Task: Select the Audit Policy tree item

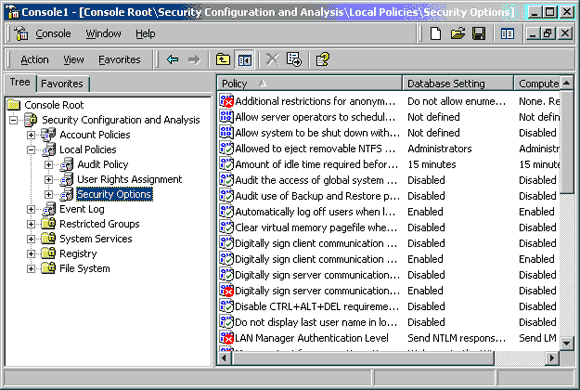Action: pyautogui.click(x=103, y=164)
